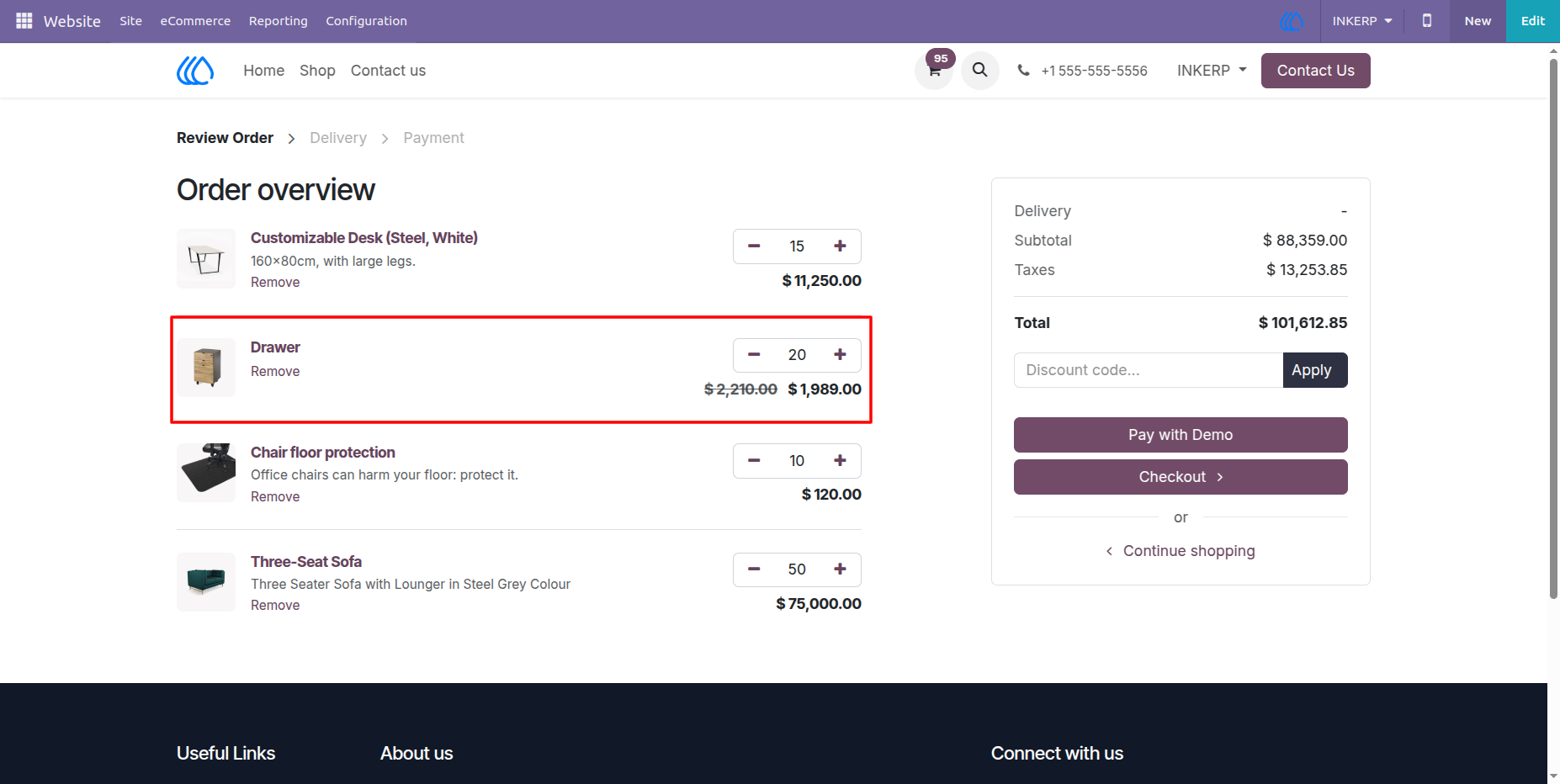Increase Three-Seat Sofa quantity with plus
Viewport: 1560px width, 784px height.
pyautogui.click(x=840, y=569)
